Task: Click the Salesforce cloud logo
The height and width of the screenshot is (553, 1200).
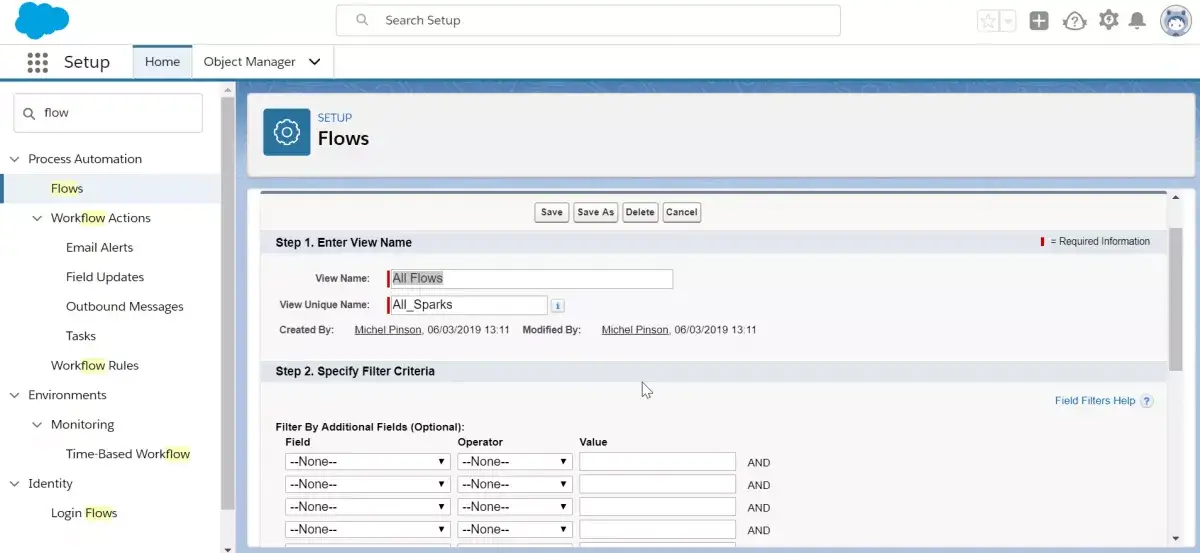Action: (x=42, y=20)
